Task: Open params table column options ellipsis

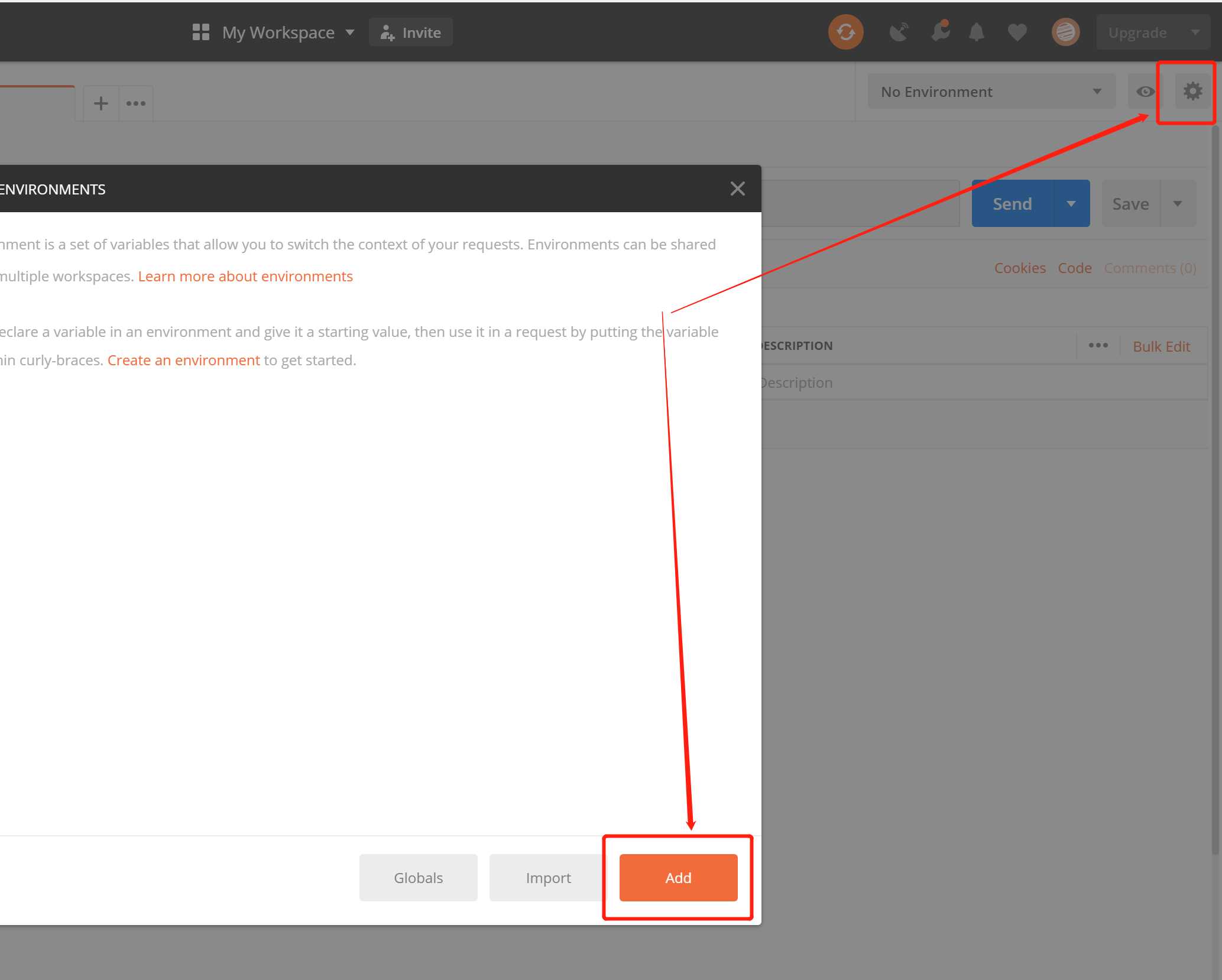Action: point(1098,346)
